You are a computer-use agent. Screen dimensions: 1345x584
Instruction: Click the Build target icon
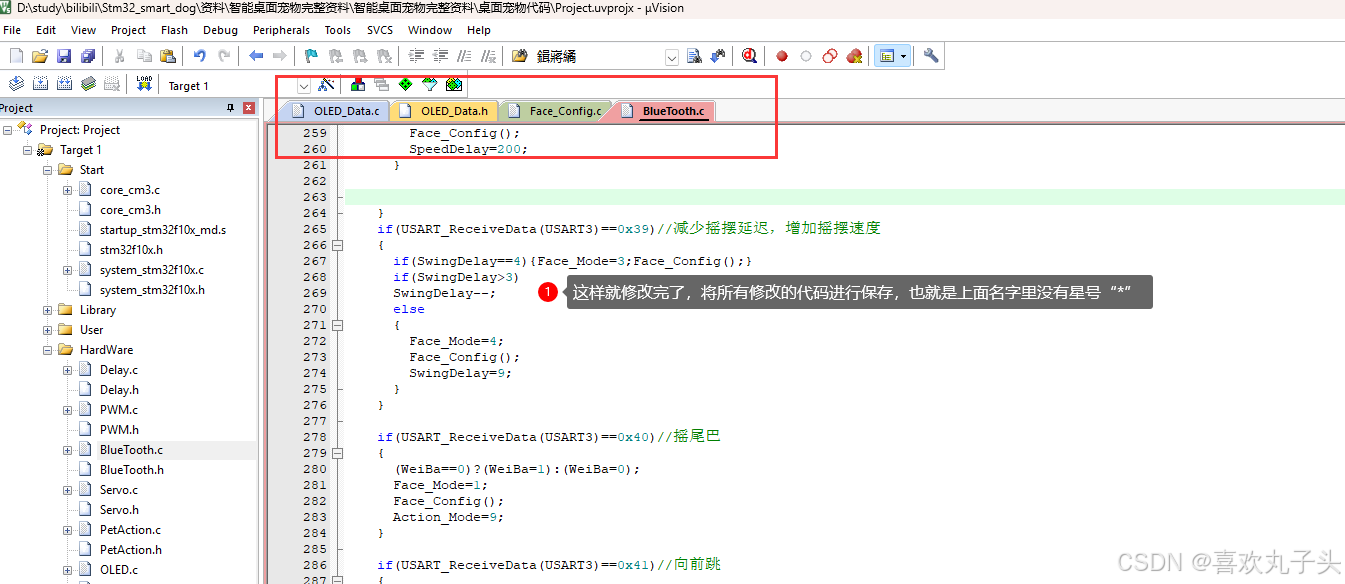point(40,84)
